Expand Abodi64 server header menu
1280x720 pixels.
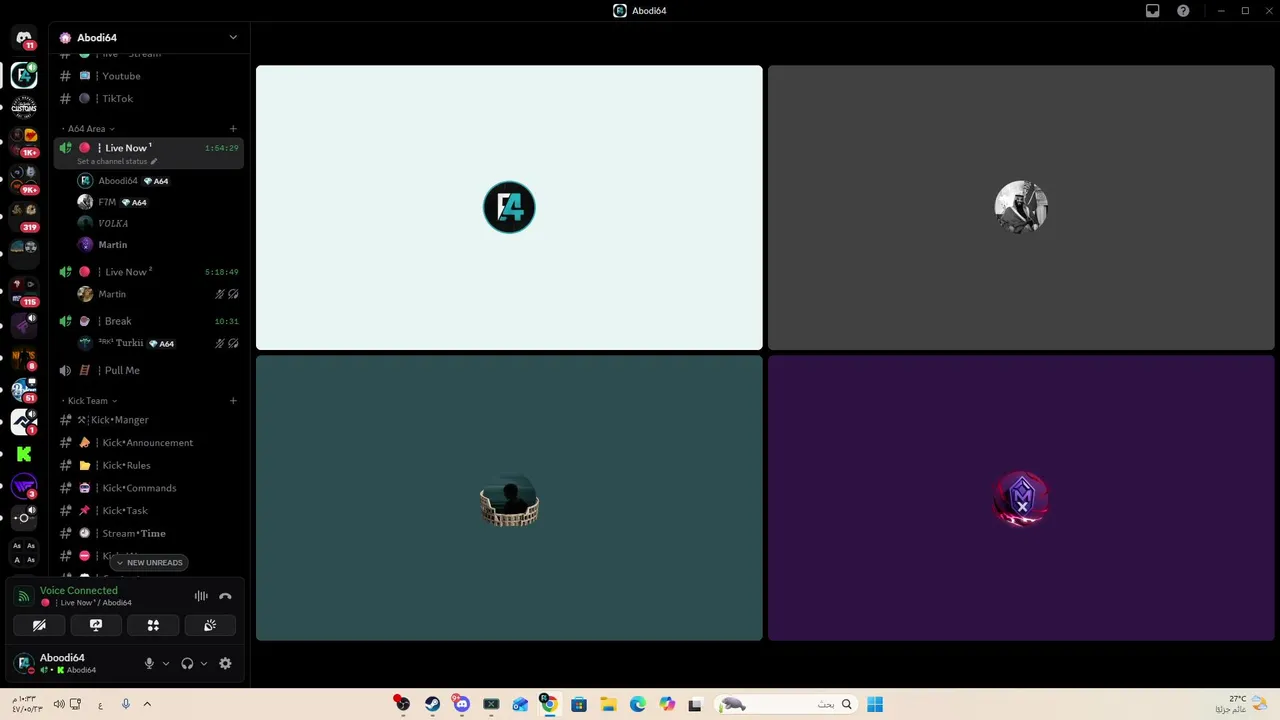(233, 38)
